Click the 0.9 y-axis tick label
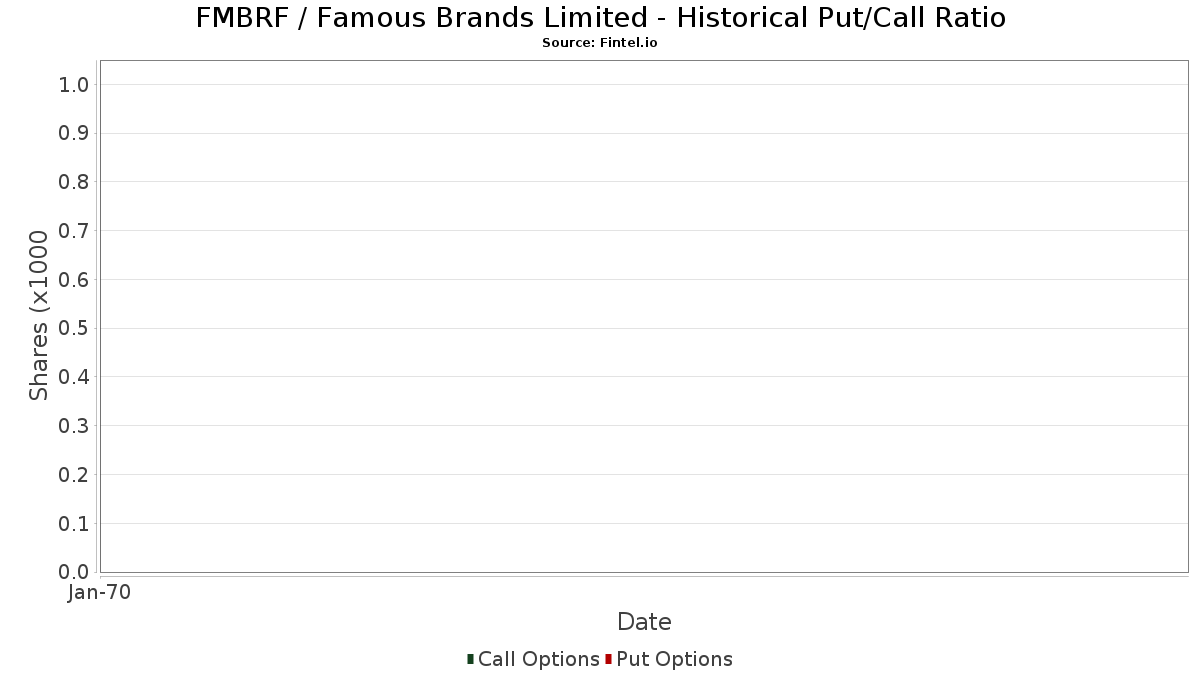This screenshot has width=1200, height=675. pos(74,133)
